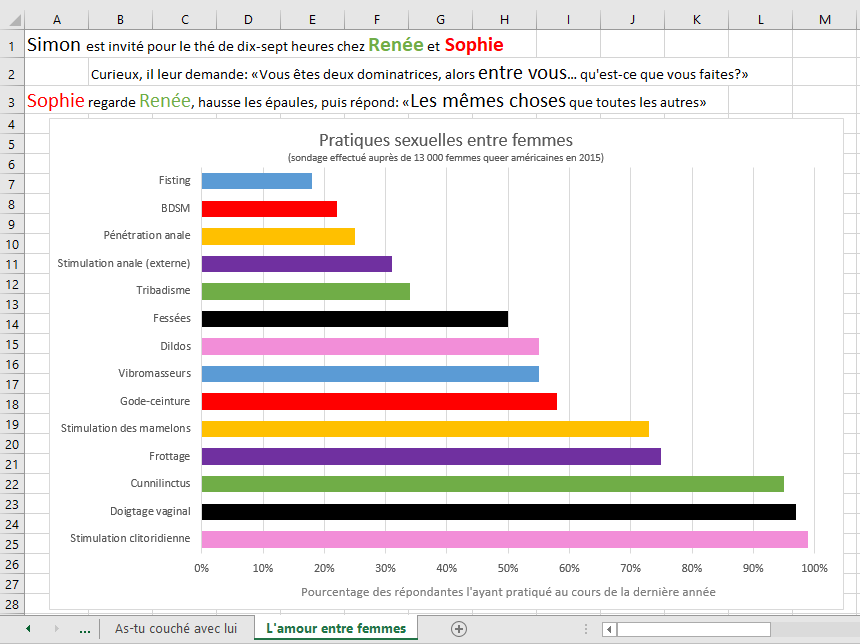Image resolution: width=860 pixels, height=644 pixels.
Task: Click the purple Frottage bar in chart
Action: pos(431,457)
